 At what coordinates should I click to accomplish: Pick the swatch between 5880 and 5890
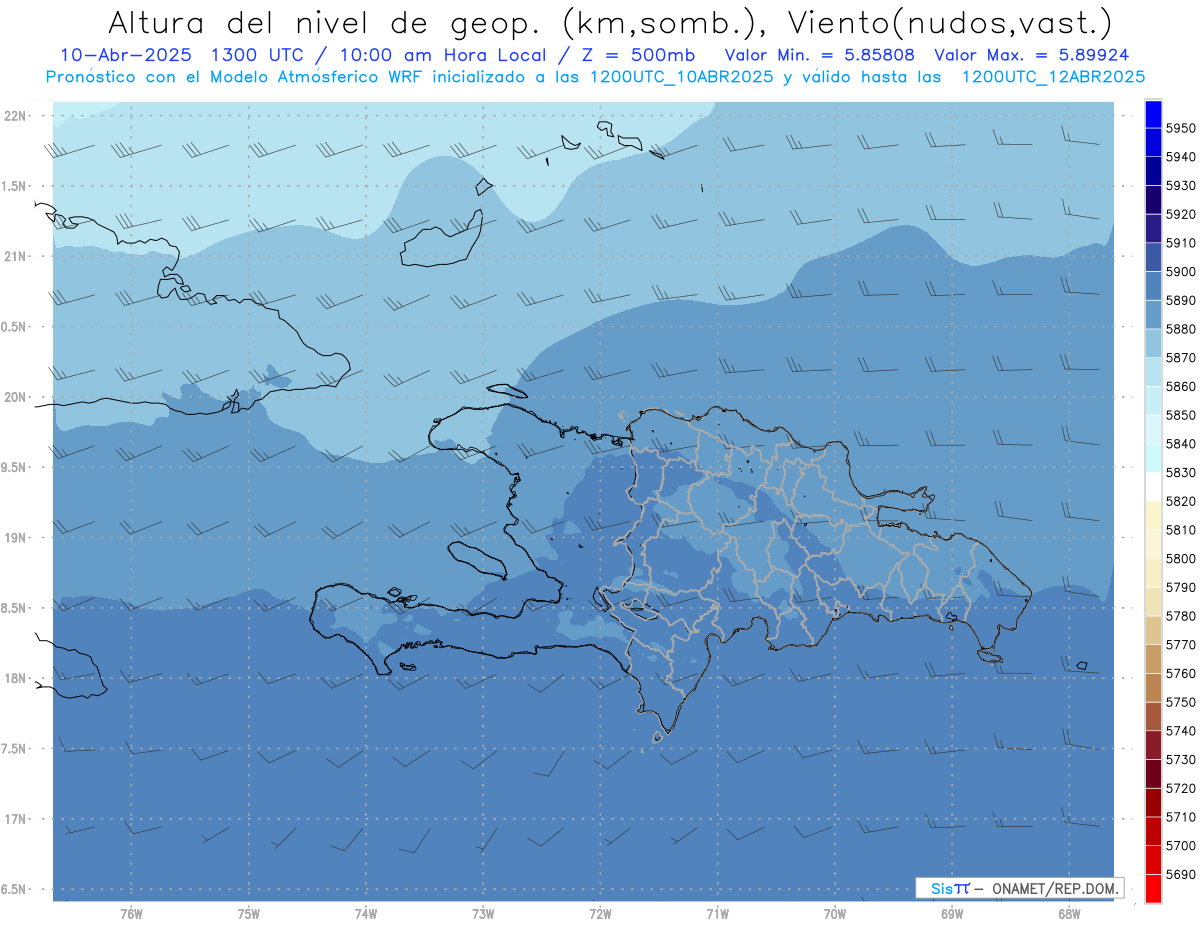click(x=1153, y=315)
